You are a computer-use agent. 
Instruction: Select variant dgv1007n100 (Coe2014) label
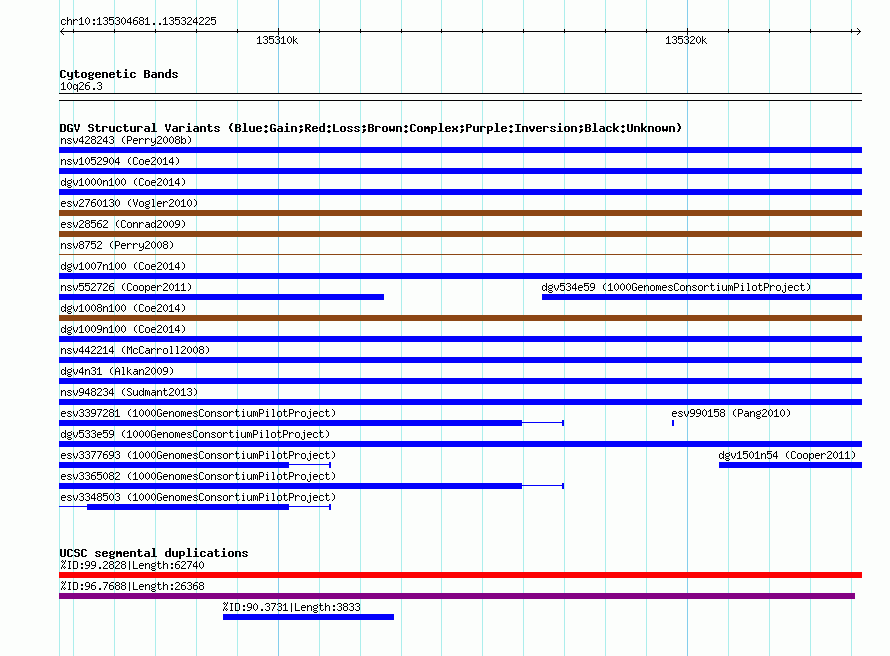[123, 266]
